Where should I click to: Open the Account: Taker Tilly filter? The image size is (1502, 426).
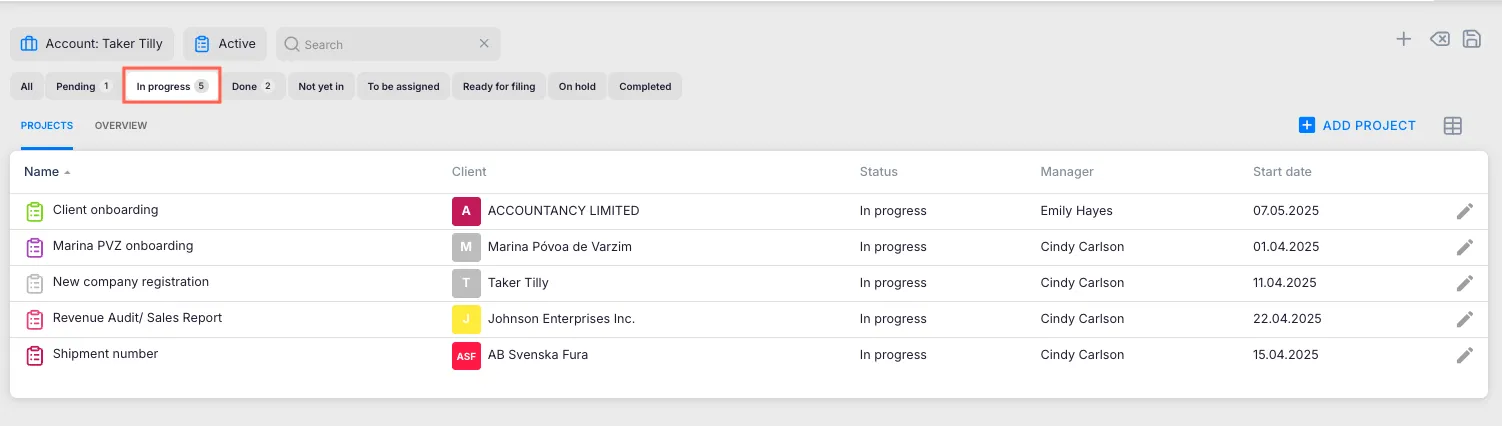(x=92, y=44)
